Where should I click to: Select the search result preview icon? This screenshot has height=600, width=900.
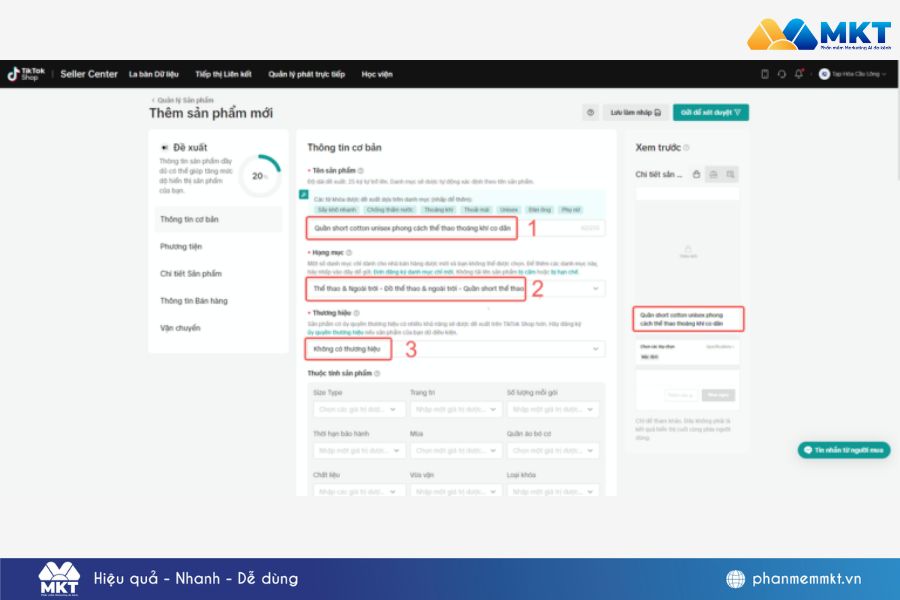click(730, 175)
